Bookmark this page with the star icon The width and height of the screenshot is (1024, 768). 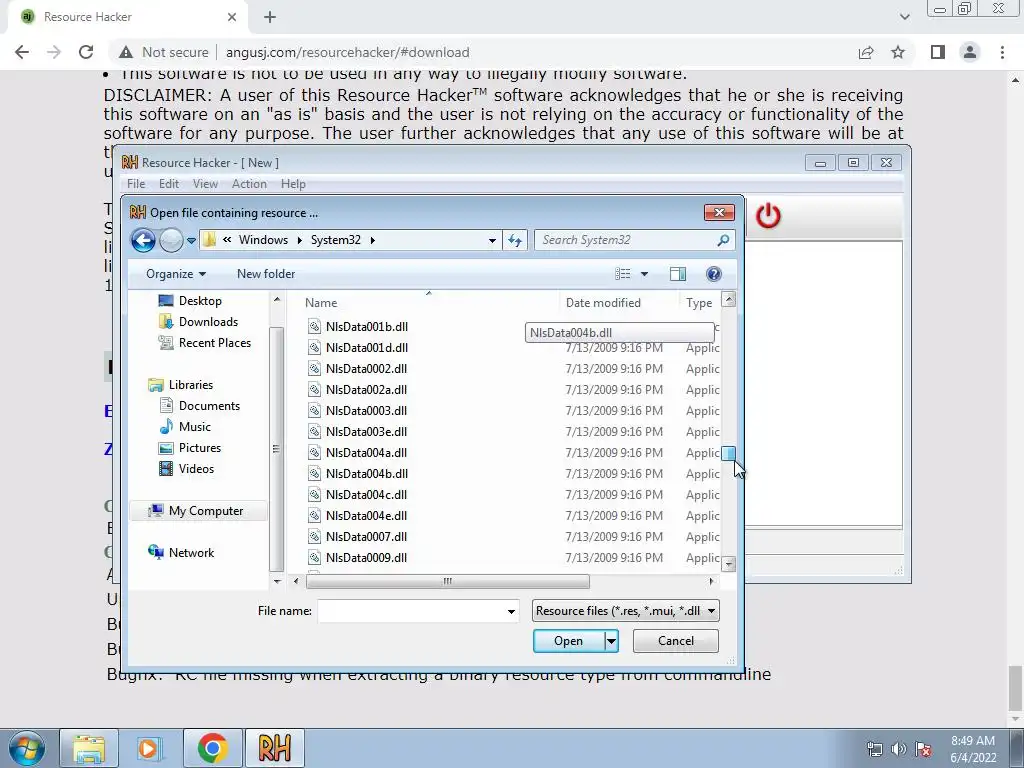click(x=898, y=52)
